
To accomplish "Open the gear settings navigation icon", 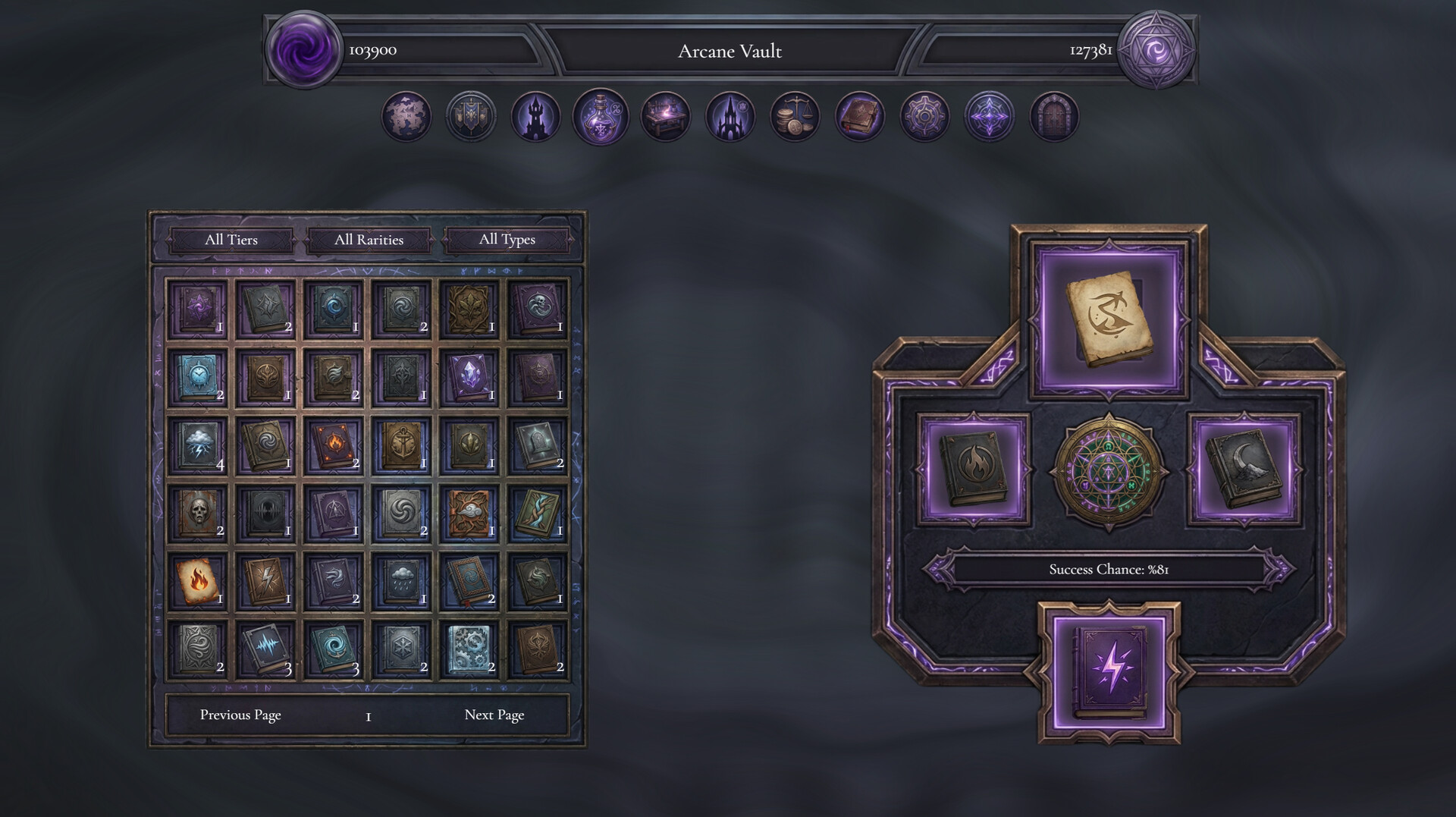I will click(x=924, y=116).
